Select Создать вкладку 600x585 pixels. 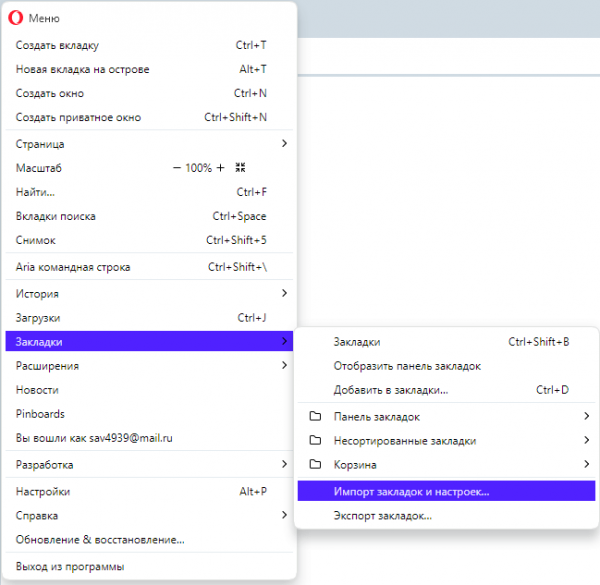click(149, 45)
